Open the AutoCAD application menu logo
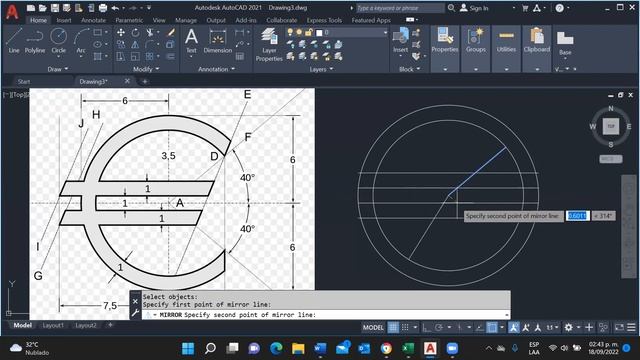The height and width of the screenshot is (360, 640). 12,11
